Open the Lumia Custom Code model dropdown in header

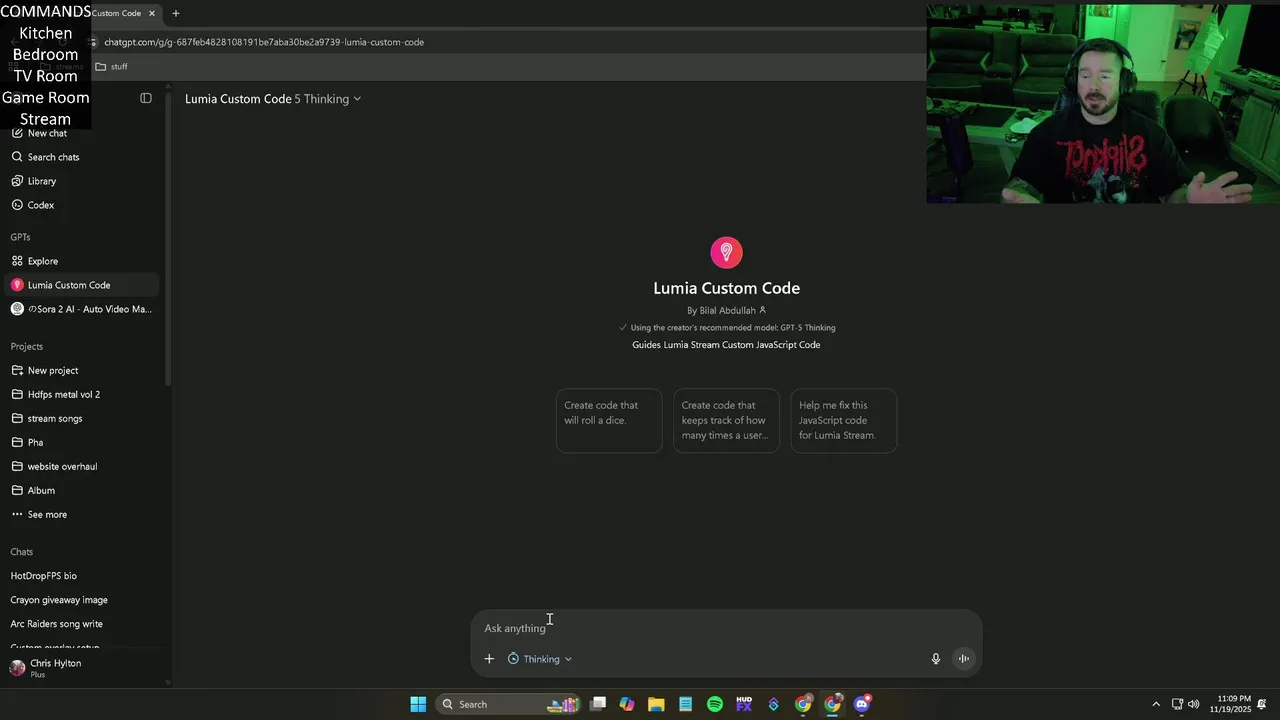coord(273,99)
